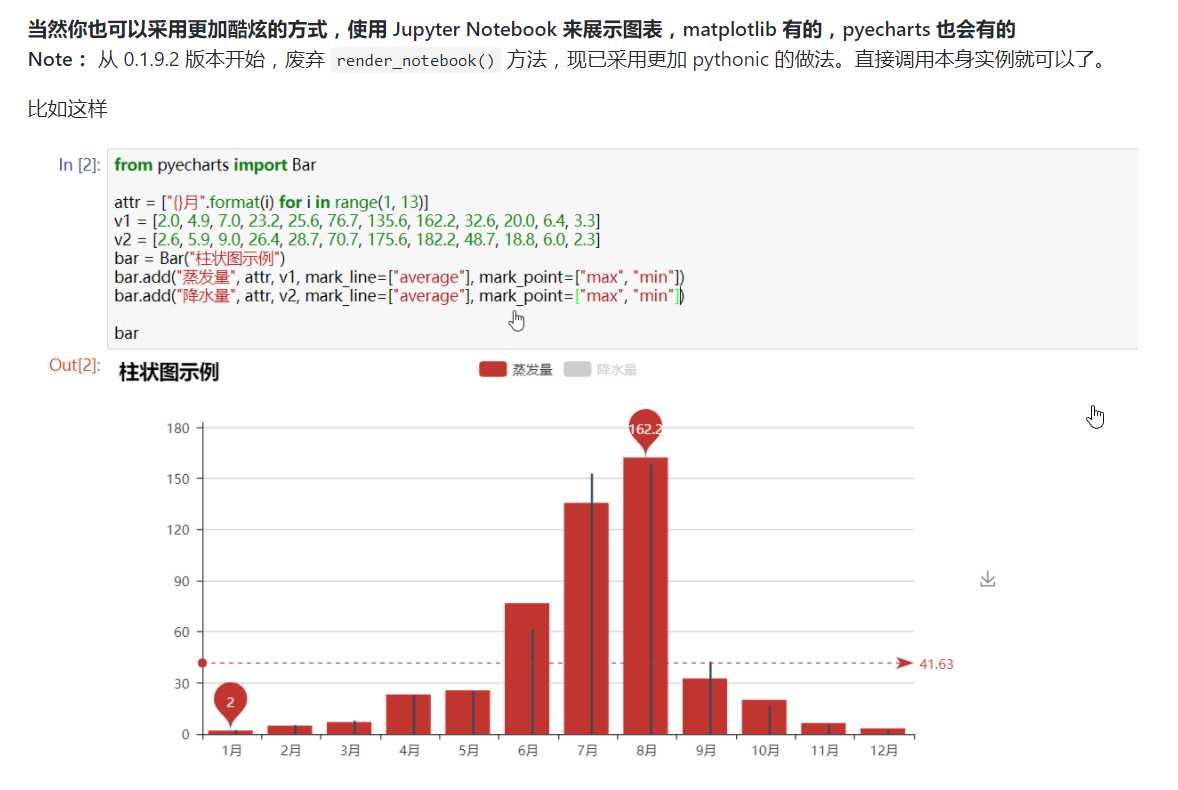This screenshot has height=790, width=1178.
Task: Click the bar = Bar("柱状图示例") code line
Action: coord(199,257)
